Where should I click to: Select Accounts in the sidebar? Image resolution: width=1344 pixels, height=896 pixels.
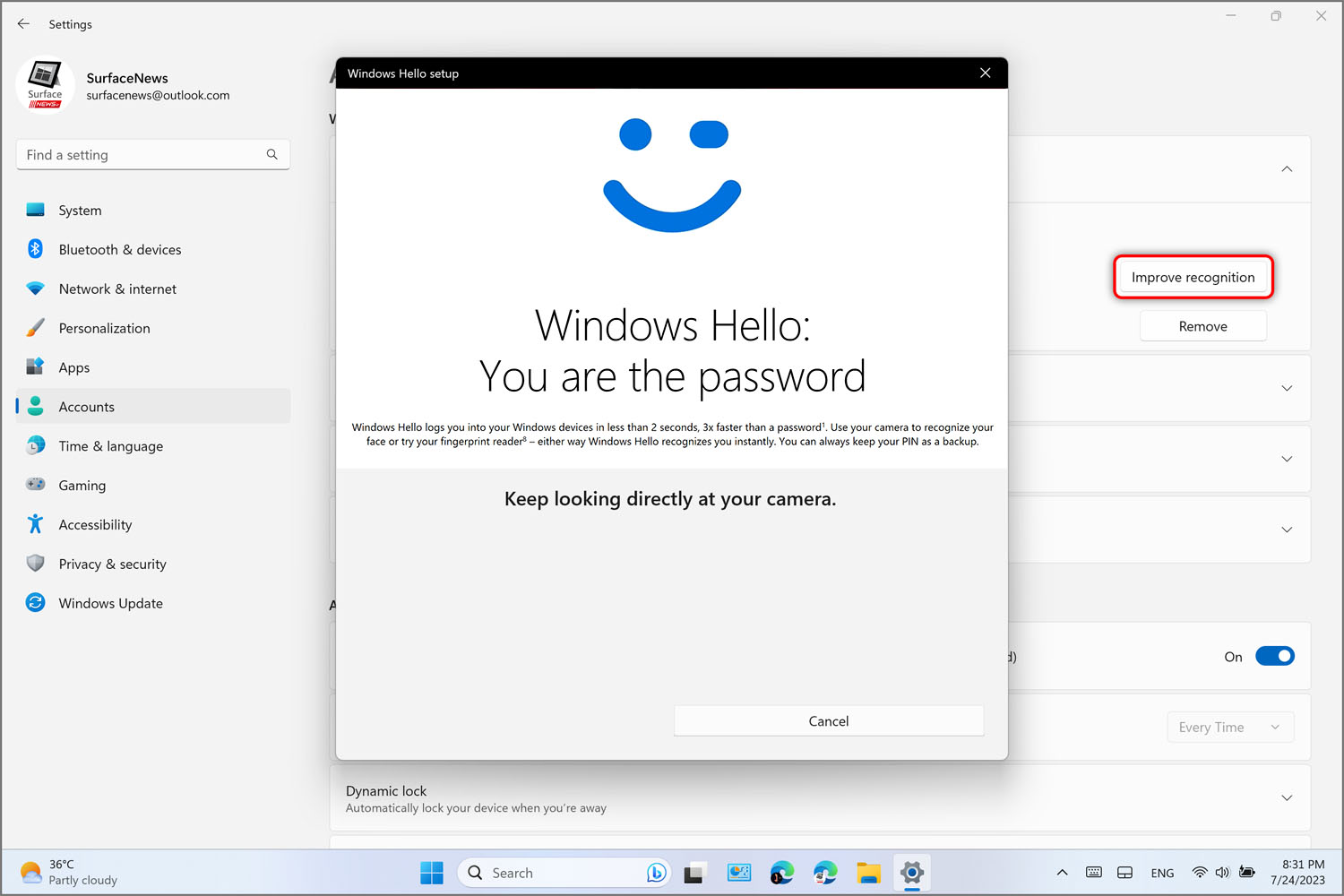point(87,407)
